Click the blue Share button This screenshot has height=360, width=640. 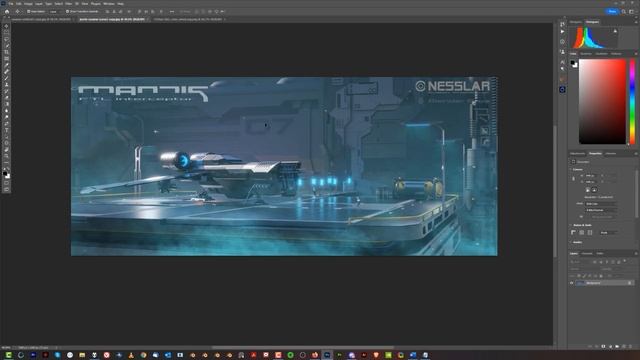[612, 11]
